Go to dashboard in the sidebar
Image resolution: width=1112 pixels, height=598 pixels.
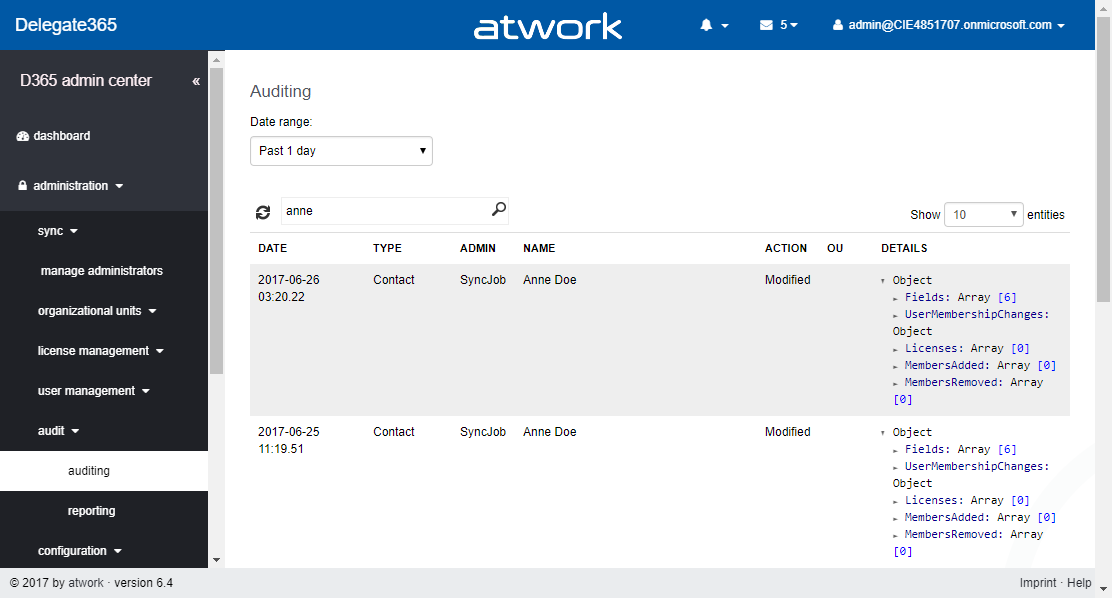coord(61,136)
